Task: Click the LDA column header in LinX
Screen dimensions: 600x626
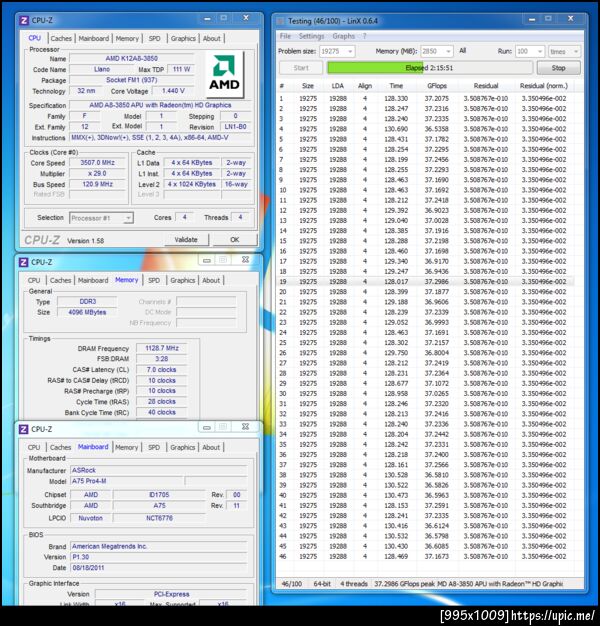Action: coord(338,86)
